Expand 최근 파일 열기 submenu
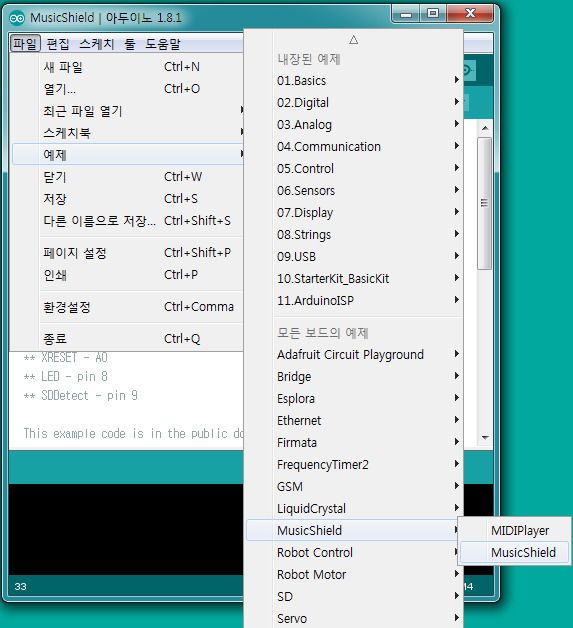This screenshot has width=573, height=628. point(128,111)
